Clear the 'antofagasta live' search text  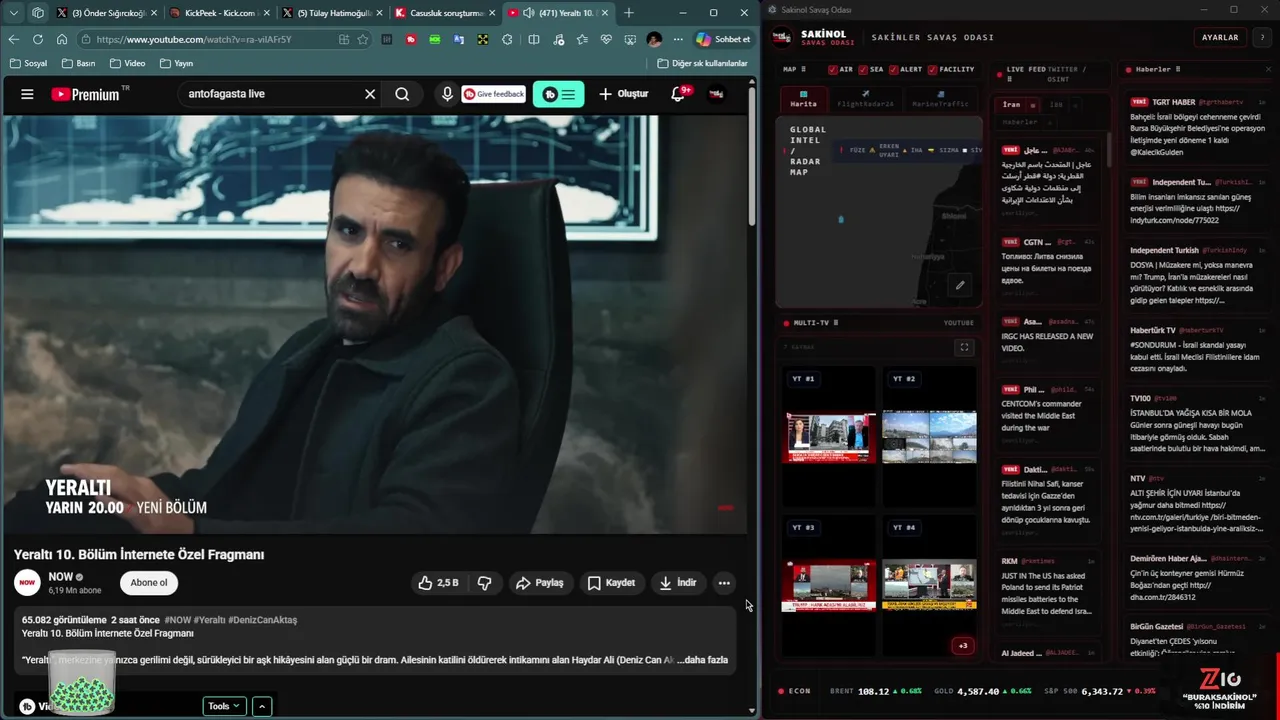[x=370, y=94]
